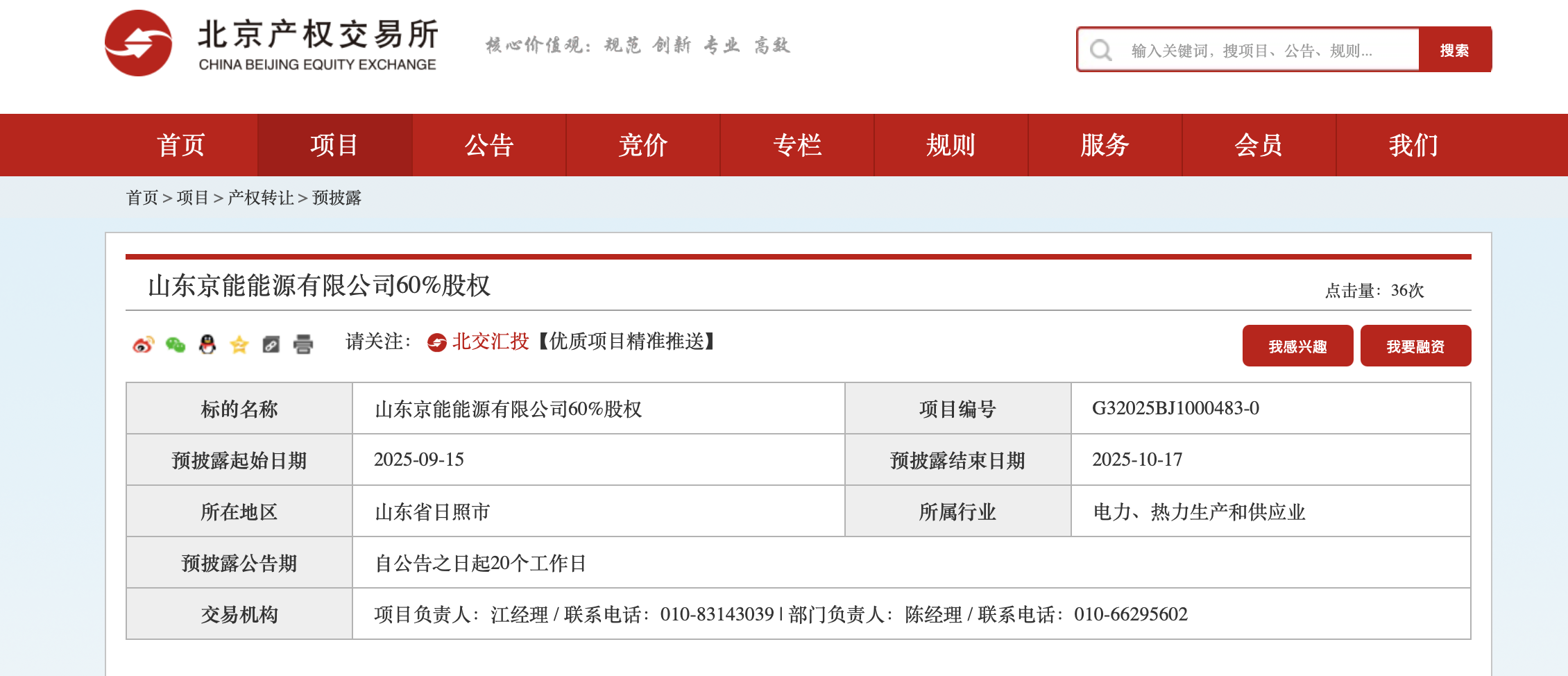Image resolution: width=1568 pixels, height=676 pixels.
Task: Open the 我们 navigation tab
Action: click(x=1413, y=145)
